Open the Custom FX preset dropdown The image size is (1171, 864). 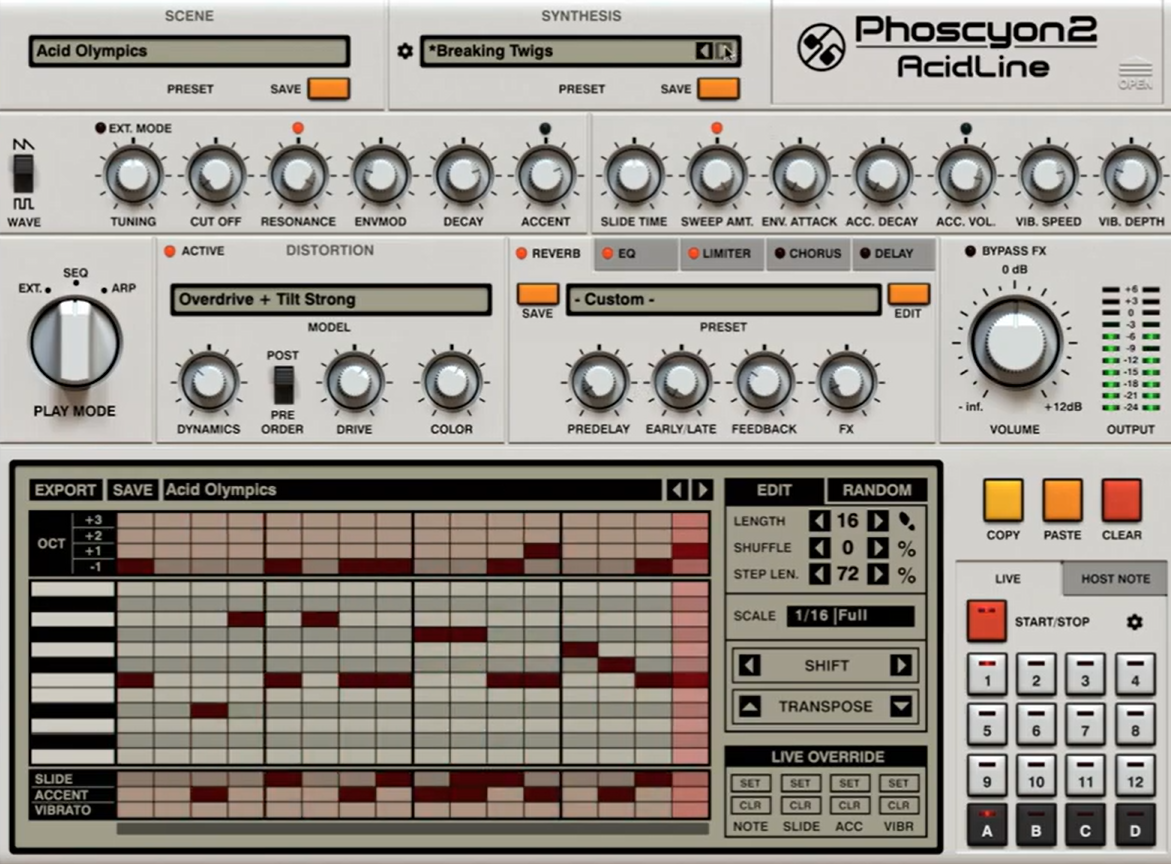pyautogui.click(x=723, y=299)
